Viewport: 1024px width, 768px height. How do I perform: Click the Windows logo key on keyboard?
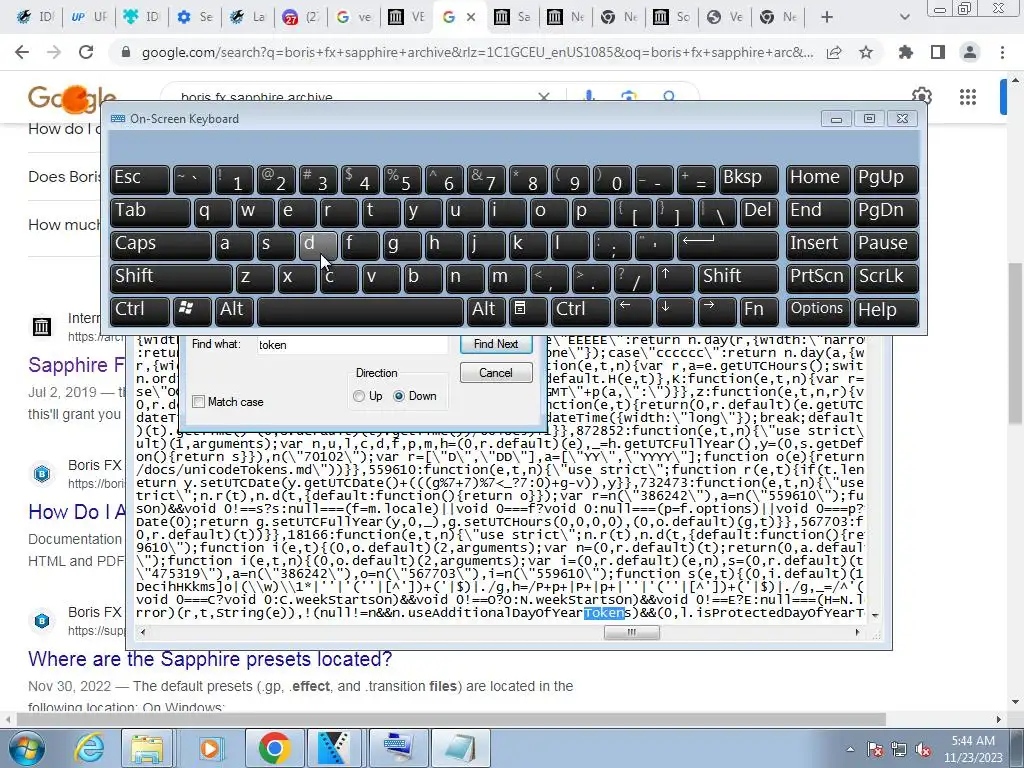191,310
